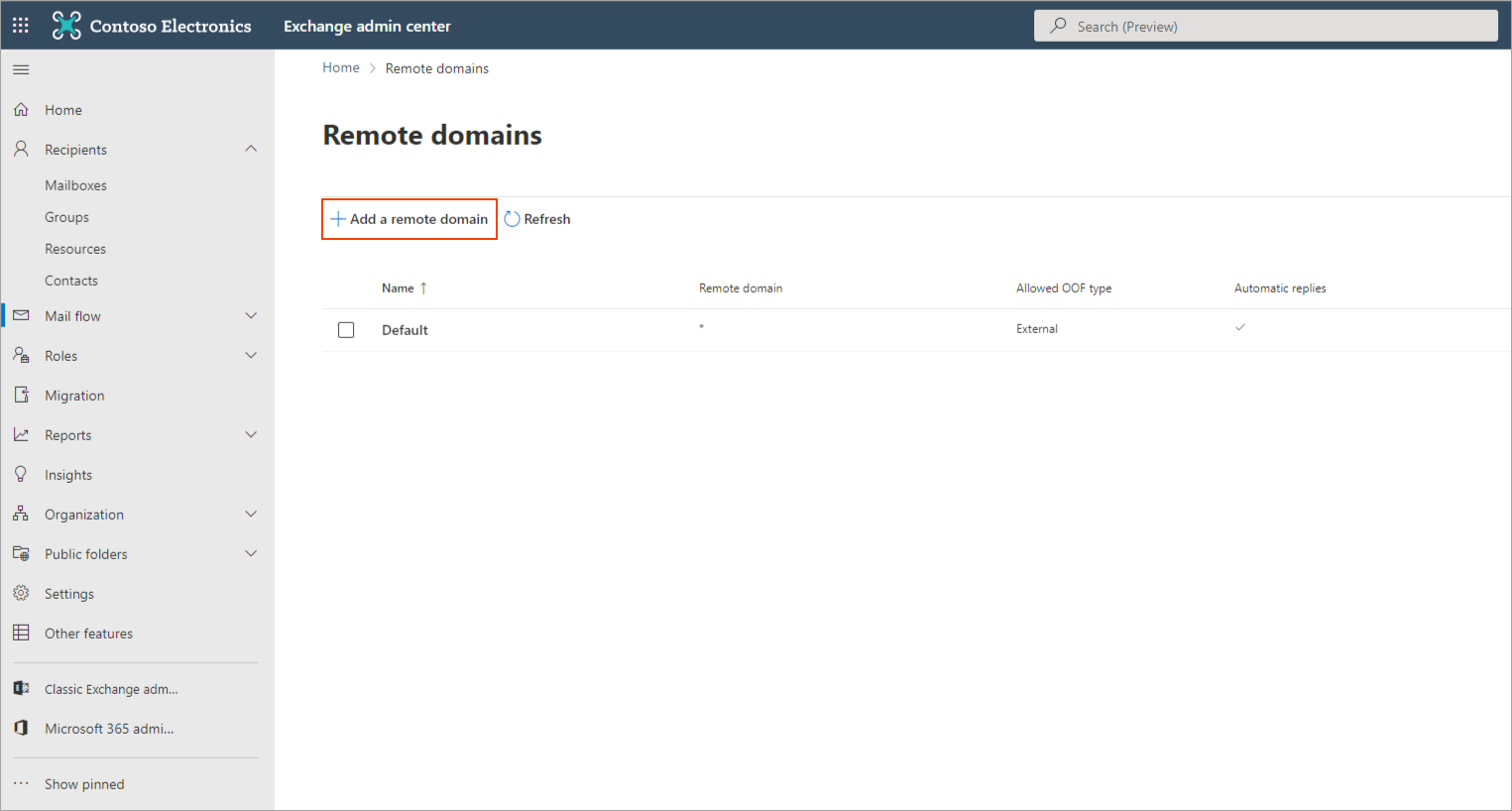Image resolution: width=1512 pixels, height=811 pixels.
Task: Collapse the Recipients section chevron
Action: [251, 149]
